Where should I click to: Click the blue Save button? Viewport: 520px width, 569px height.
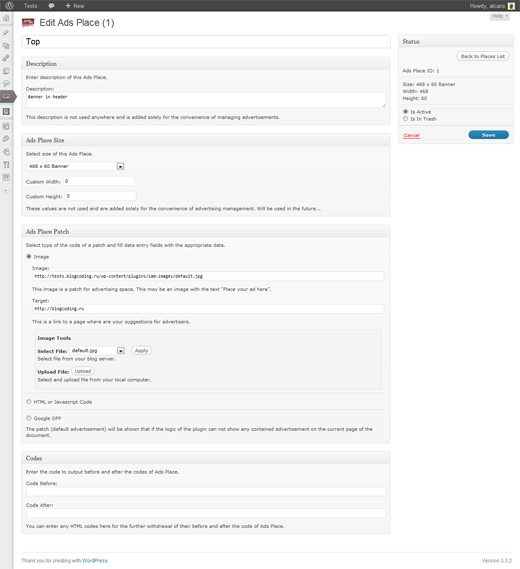click(x=488, y=135)
